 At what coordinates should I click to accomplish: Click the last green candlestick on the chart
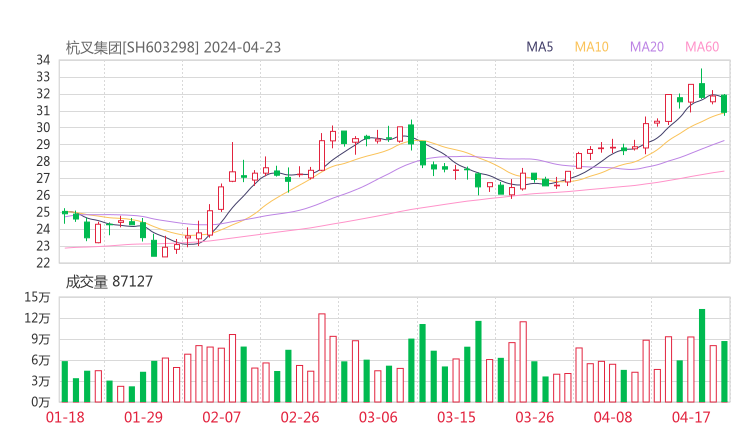(724, 104)
